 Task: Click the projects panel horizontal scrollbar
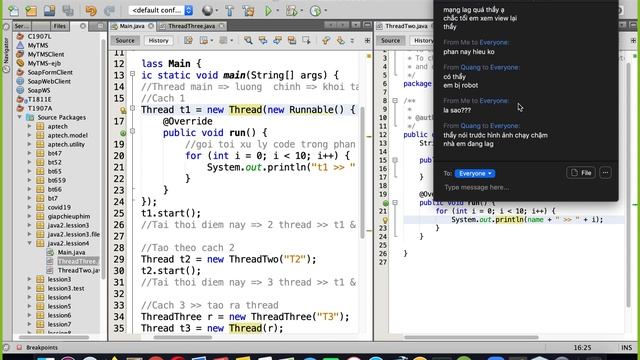(54, 338)
